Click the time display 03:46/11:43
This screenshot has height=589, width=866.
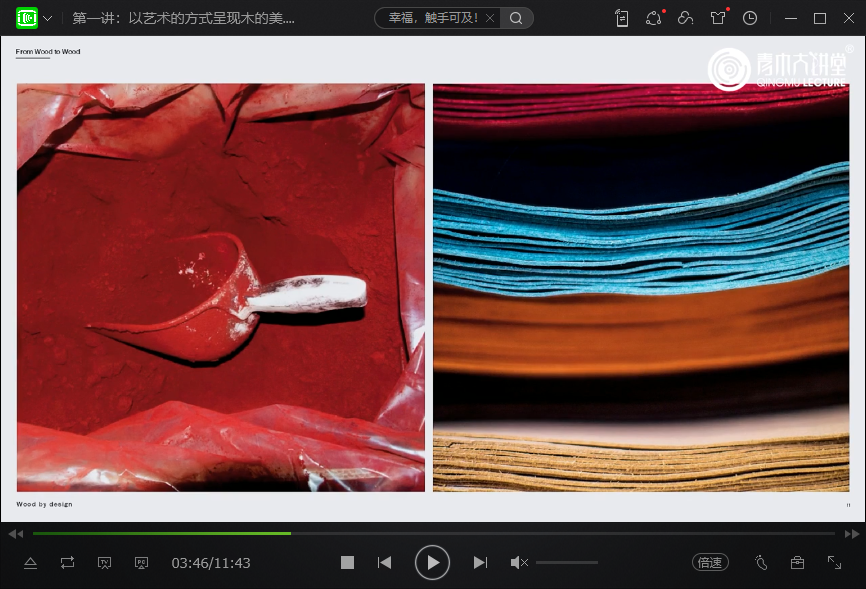pyautogui.click(x=211, y=563)
